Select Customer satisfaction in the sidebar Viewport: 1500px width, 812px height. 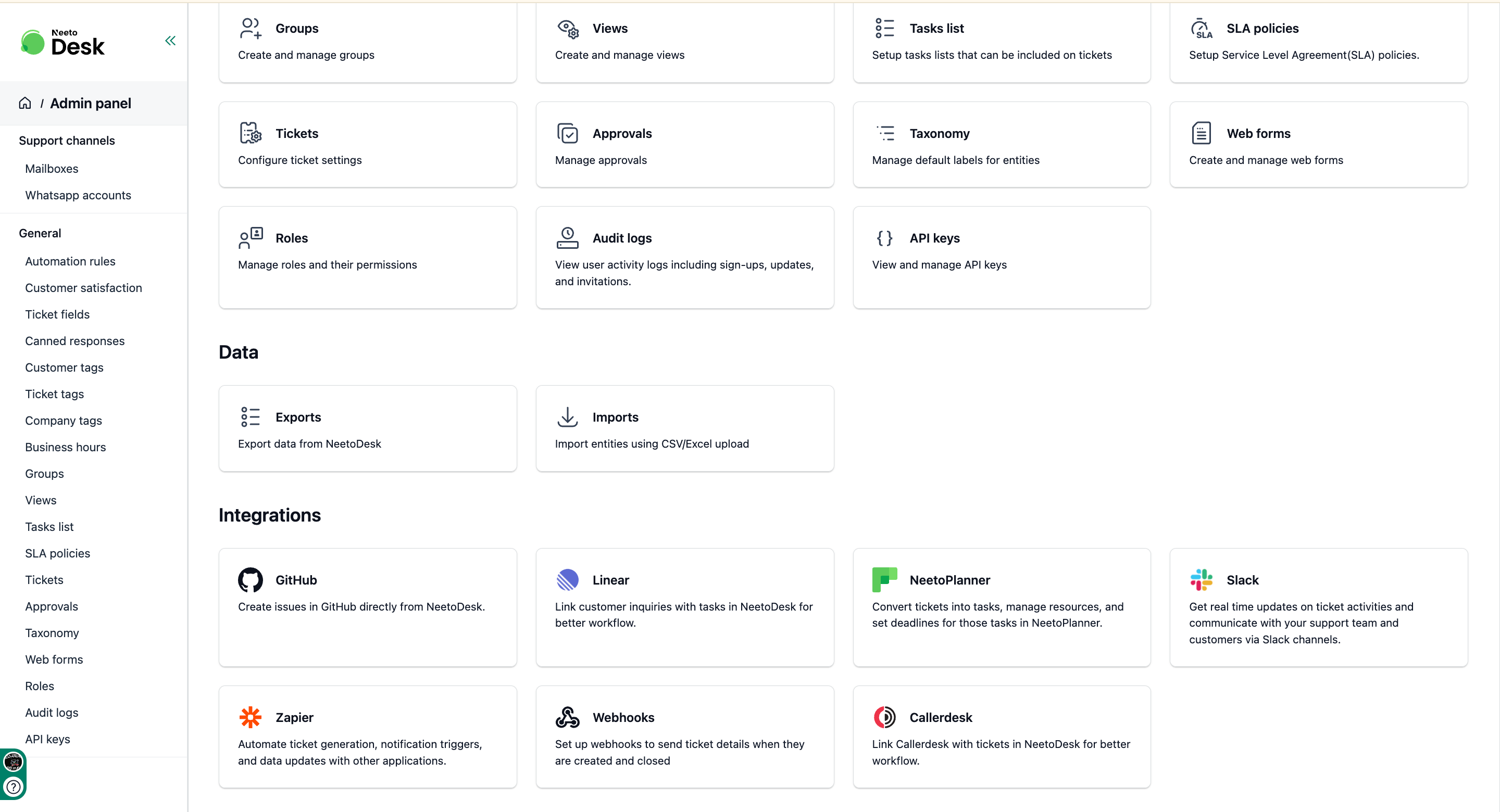83,287
